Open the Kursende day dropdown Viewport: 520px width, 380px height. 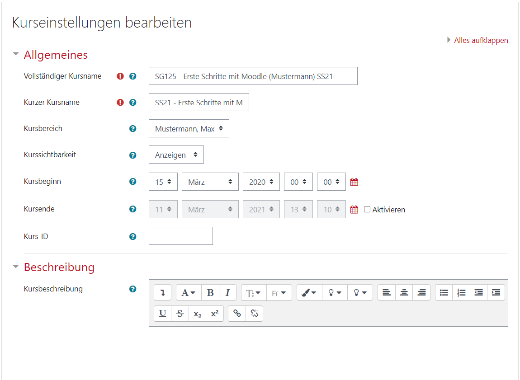click(163, 209)
